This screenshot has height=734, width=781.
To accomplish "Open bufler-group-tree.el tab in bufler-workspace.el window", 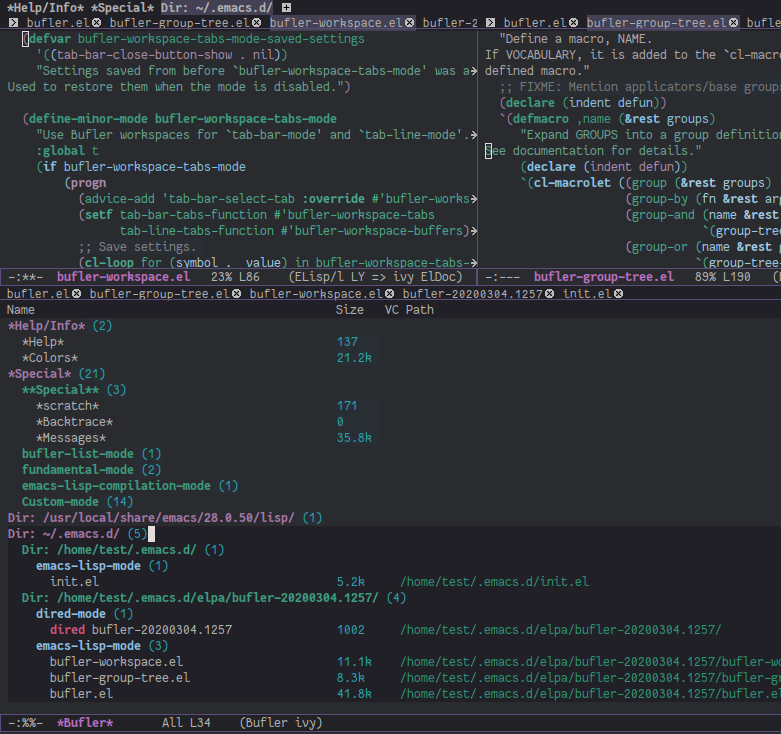I will click(x=179, y=23).
